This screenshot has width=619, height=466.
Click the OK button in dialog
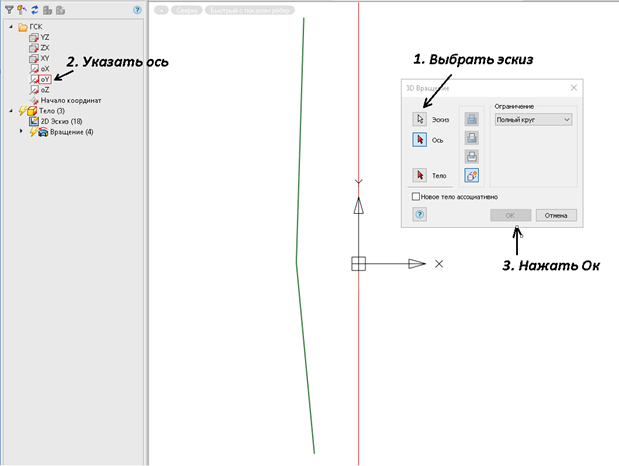(510, 215)
